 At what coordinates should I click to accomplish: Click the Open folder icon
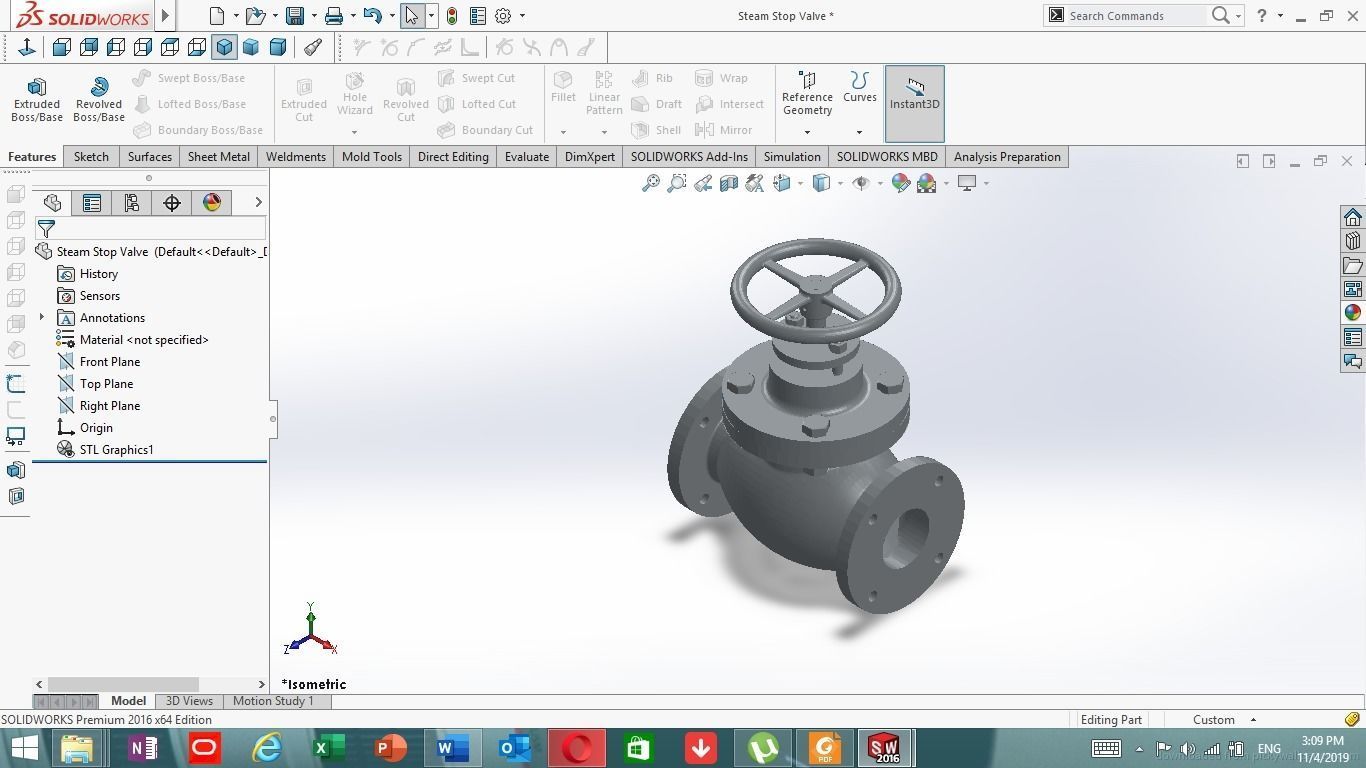[255, 16]
